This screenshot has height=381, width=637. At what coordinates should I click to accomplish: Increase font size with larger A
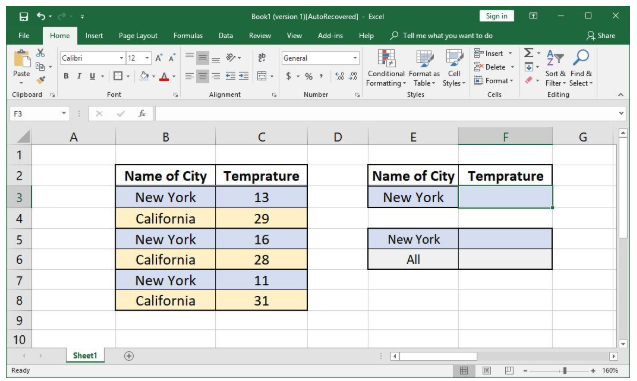point(159,58)
